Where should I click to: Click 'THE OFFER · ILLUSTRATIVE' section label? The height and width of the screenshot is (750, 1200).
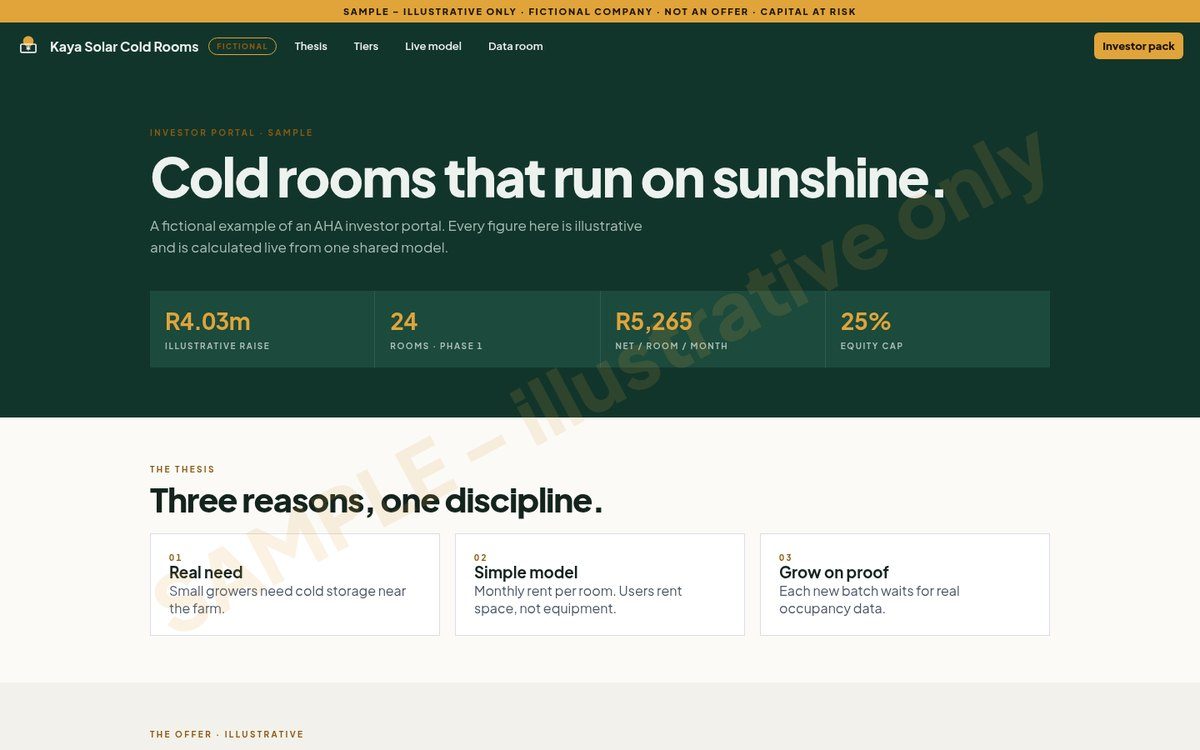[227, 734]
